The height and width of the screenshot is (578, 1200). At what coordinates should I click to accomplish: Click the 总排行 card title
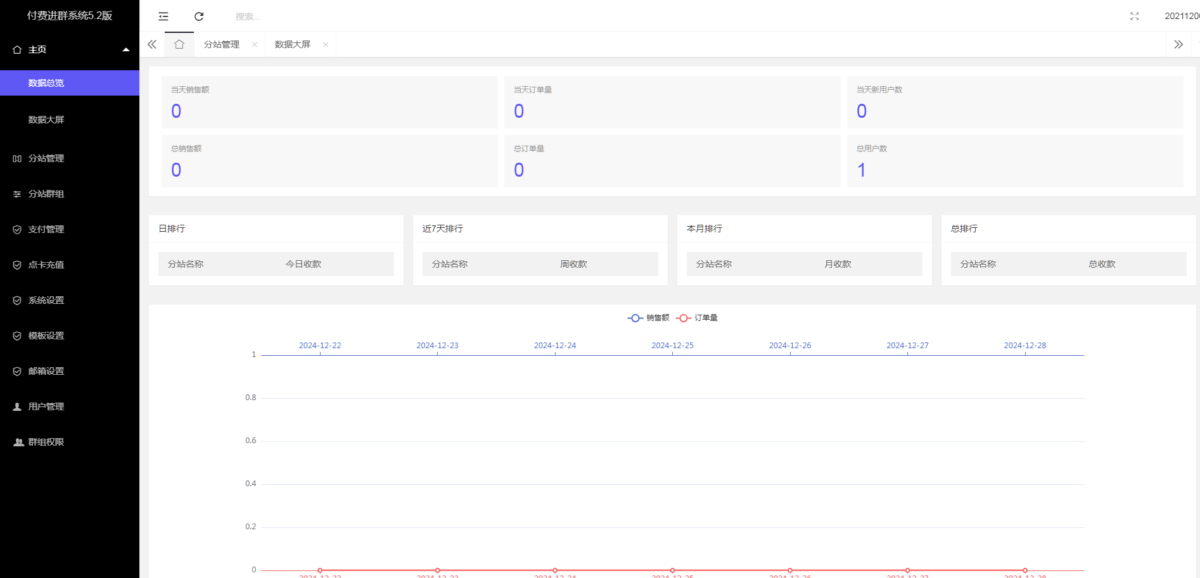964,229
